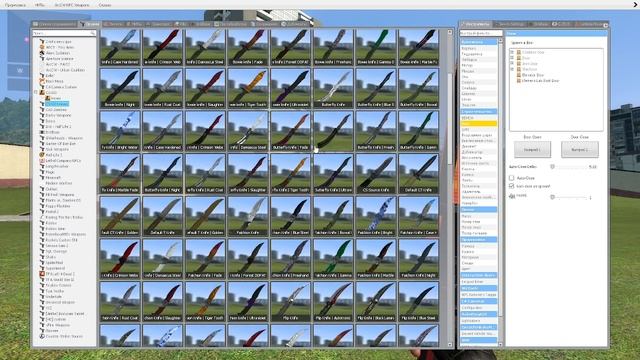Open the NPCs menu in top bar
Screen dimensions: 640x360
40,5
